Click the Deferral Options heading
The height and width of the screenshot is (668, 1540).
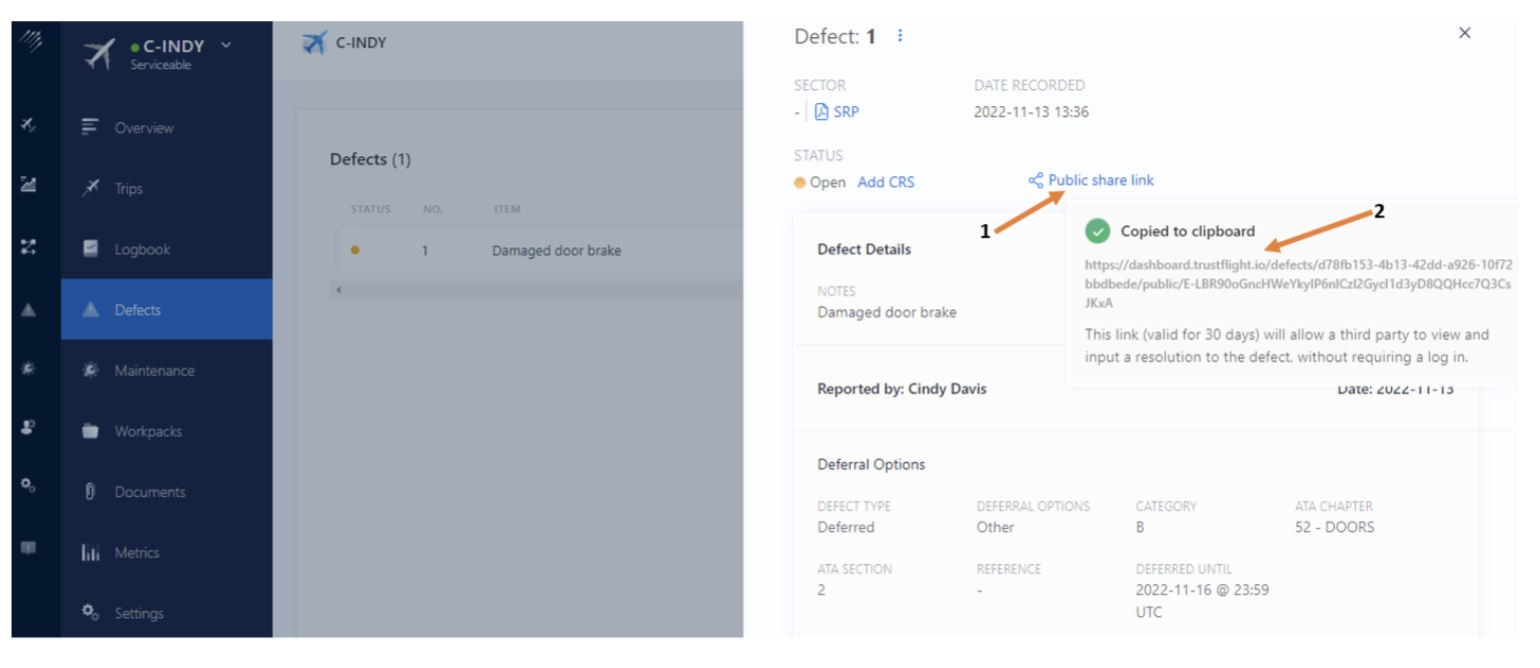pos(871,464)
